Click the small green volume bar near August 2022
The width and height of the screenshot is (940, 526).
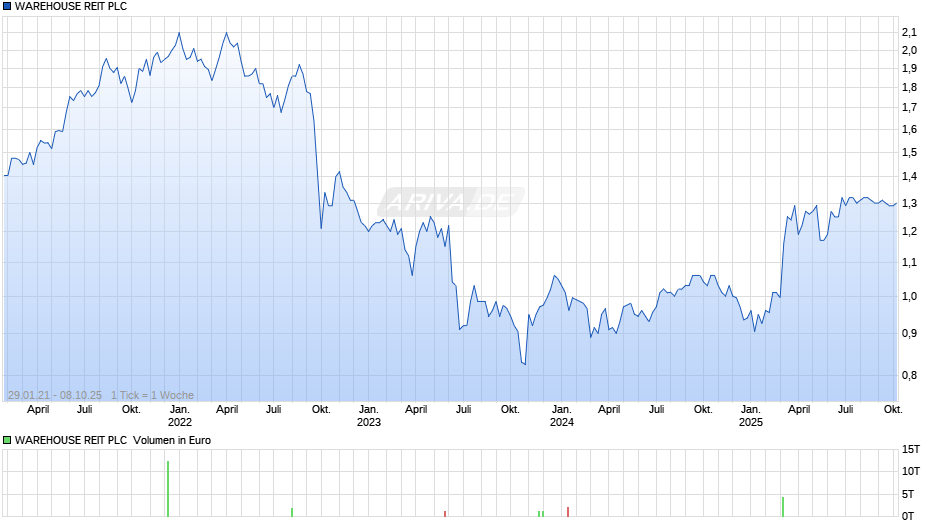tap(292, 512)
